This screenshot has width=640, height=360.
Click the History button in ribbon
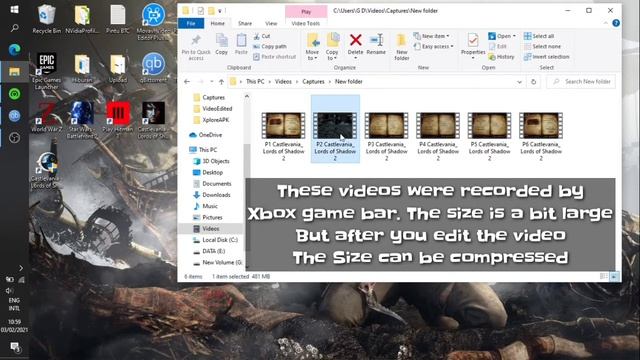[501, 57]
